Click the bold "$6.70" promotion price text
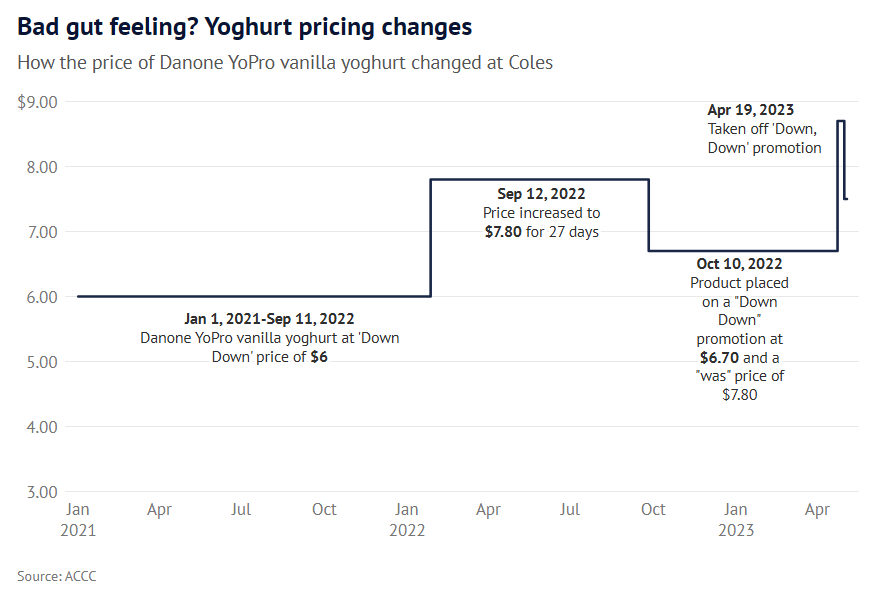 point(718,357)
